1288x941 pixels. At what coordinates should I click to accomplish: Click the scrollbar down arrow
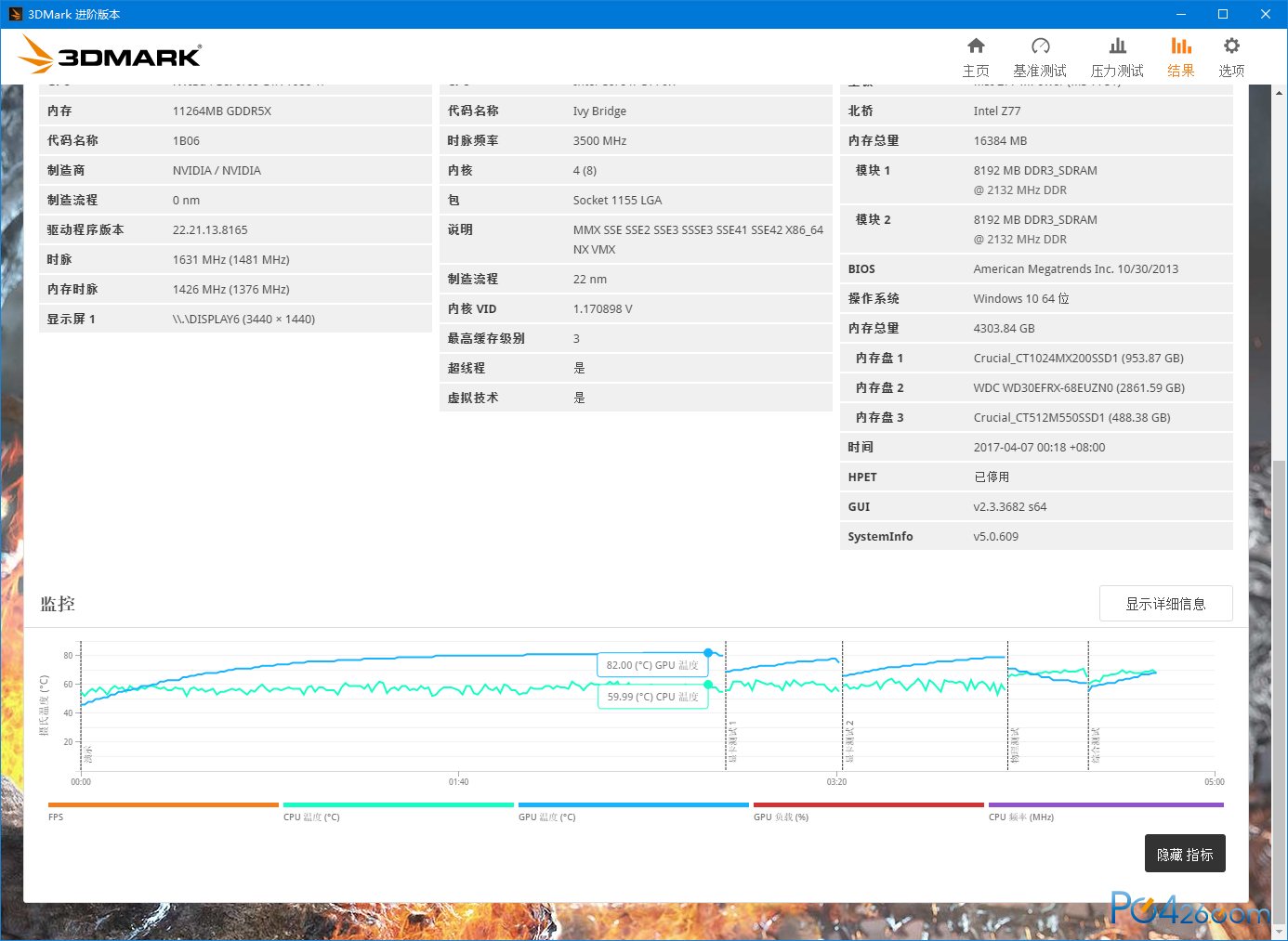click(1280, 931)
